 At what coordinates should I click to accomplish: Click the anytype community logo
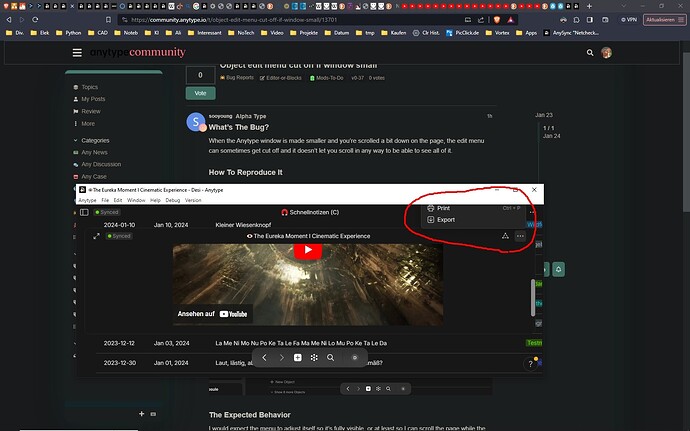coord(138,52)
